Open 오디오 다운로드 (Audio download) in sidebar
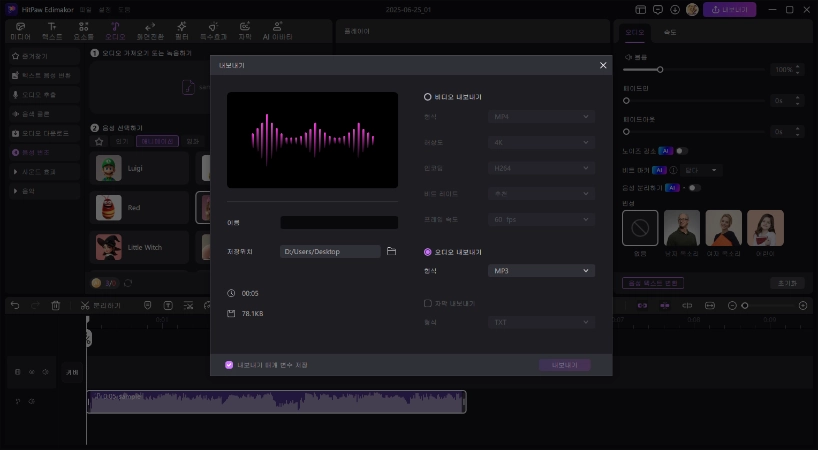The width and height of the screenshot is (818, 450). (44, 133)
